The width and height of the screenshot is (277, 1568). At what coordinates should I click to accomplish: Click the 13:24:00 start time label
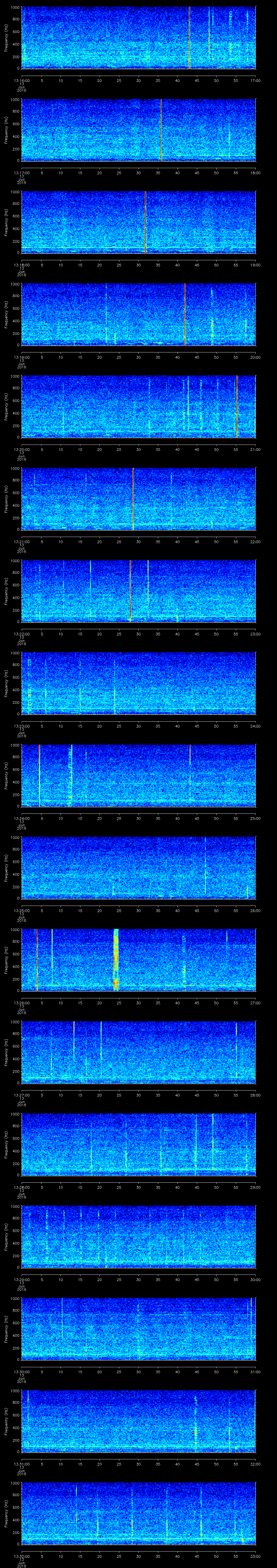(x=21, y=818)
